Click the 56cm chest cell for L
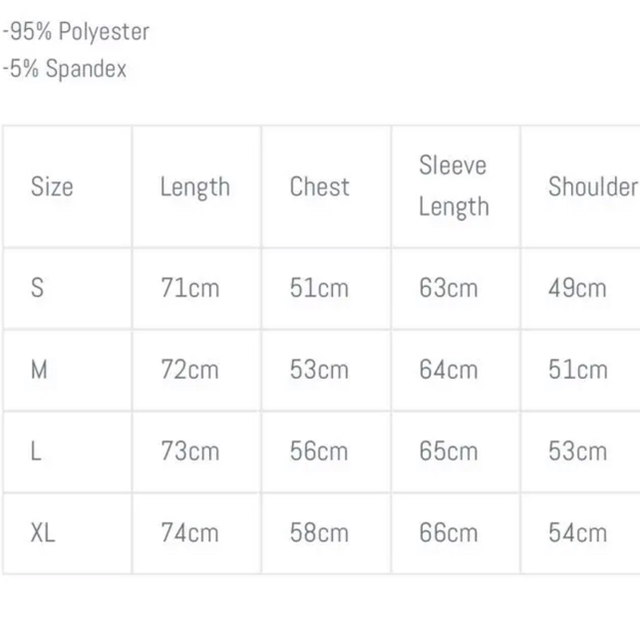 (319, 451)
